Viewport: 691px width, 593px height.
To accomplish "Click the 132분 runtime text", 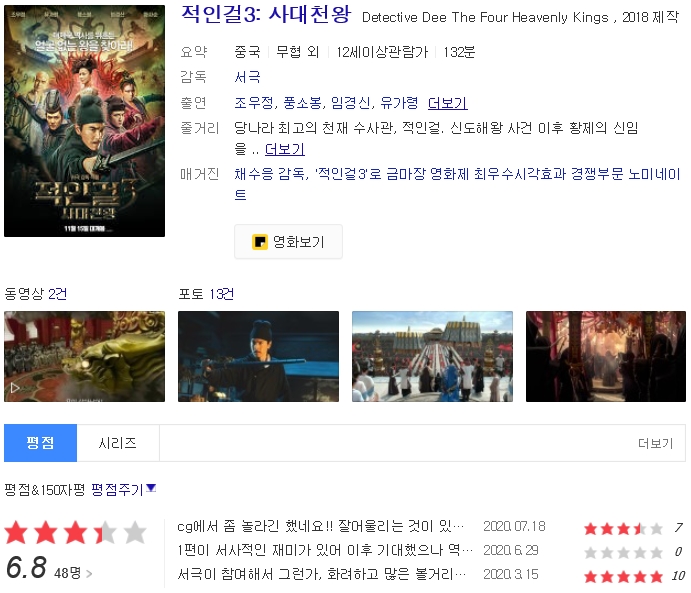I will click(x=459, y=52).
